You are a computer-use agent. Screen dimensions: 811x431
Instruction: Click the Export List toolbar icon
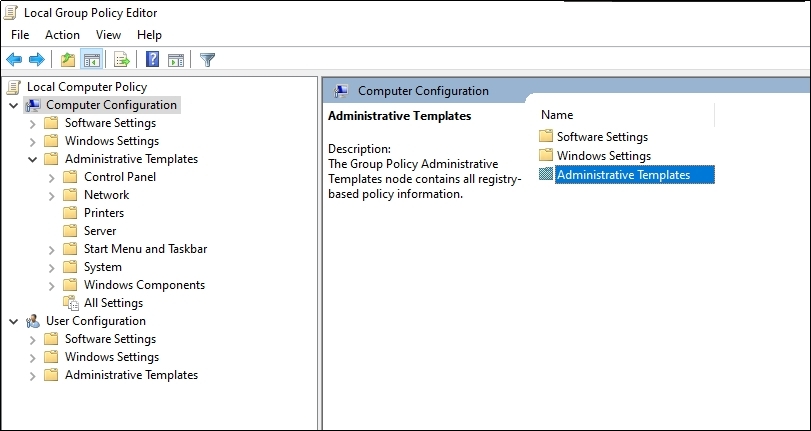pyautogui.click(x=122, y=60)
